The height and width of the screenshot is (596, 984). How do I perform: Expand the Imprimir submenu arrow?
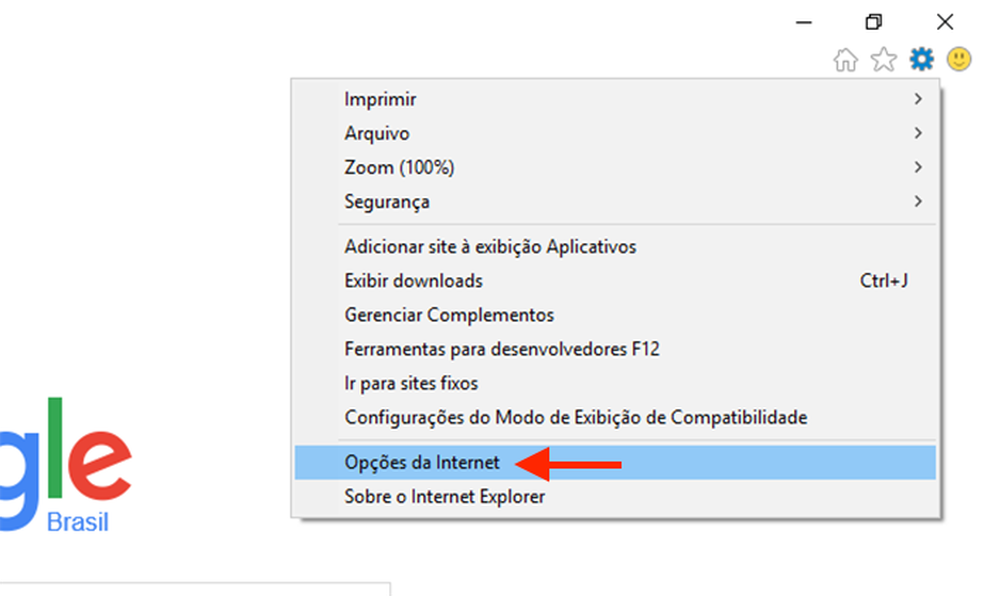(917, 99)
